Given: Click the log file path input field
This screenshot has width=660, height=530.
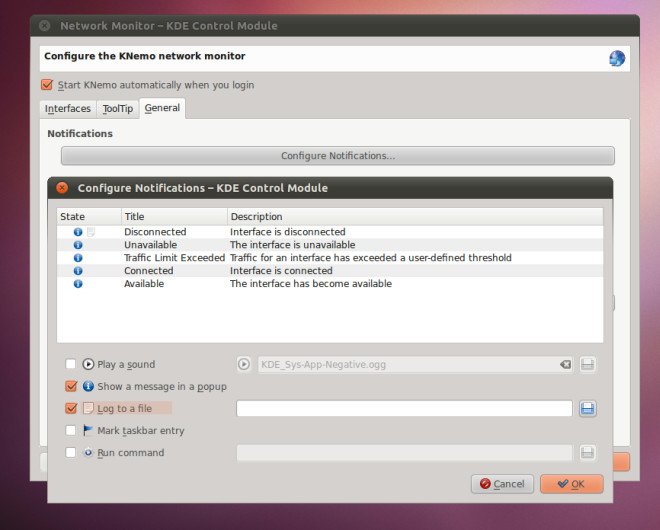Looking at the screenshot, I should click(x=404, y=408).
